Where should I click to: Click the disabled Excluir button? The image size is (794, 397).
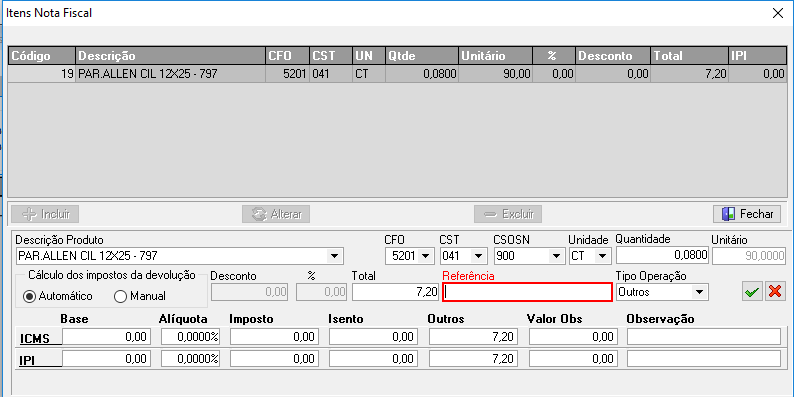(x=508, y=214)
